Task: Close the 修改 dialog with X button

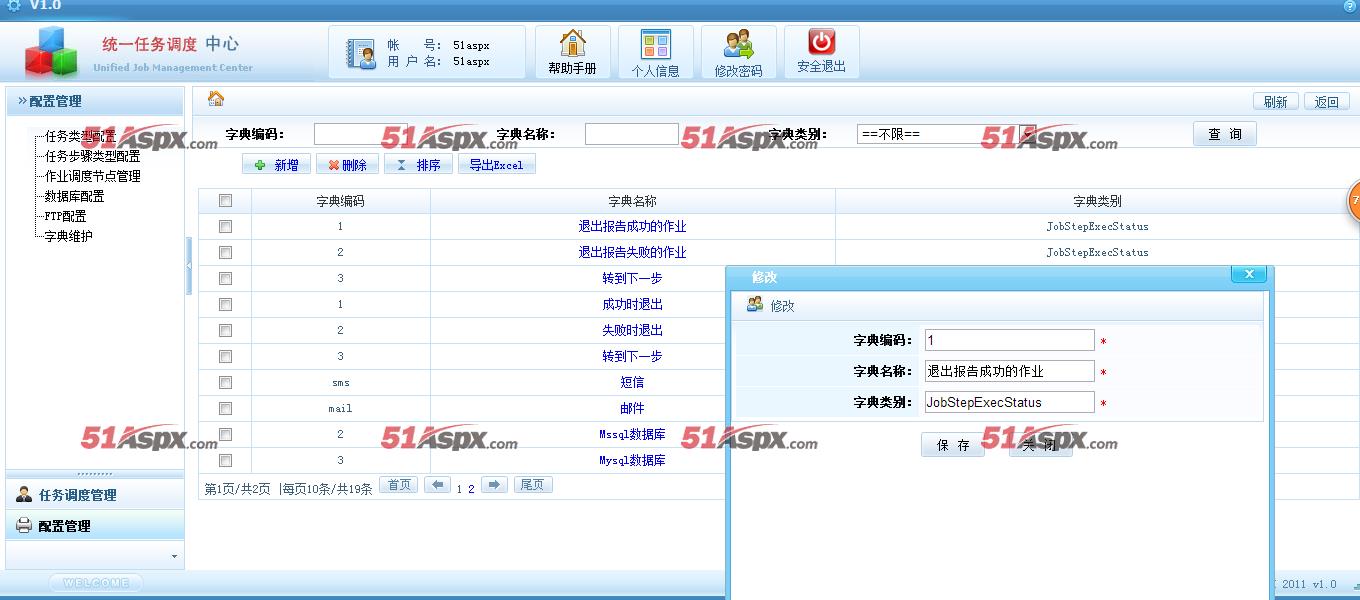Action: point(1249,274)
